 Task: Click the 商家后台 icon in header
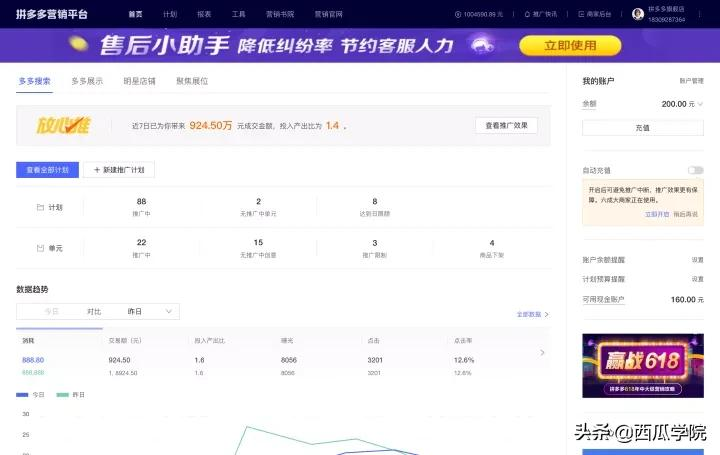click(x=581, y=15)
